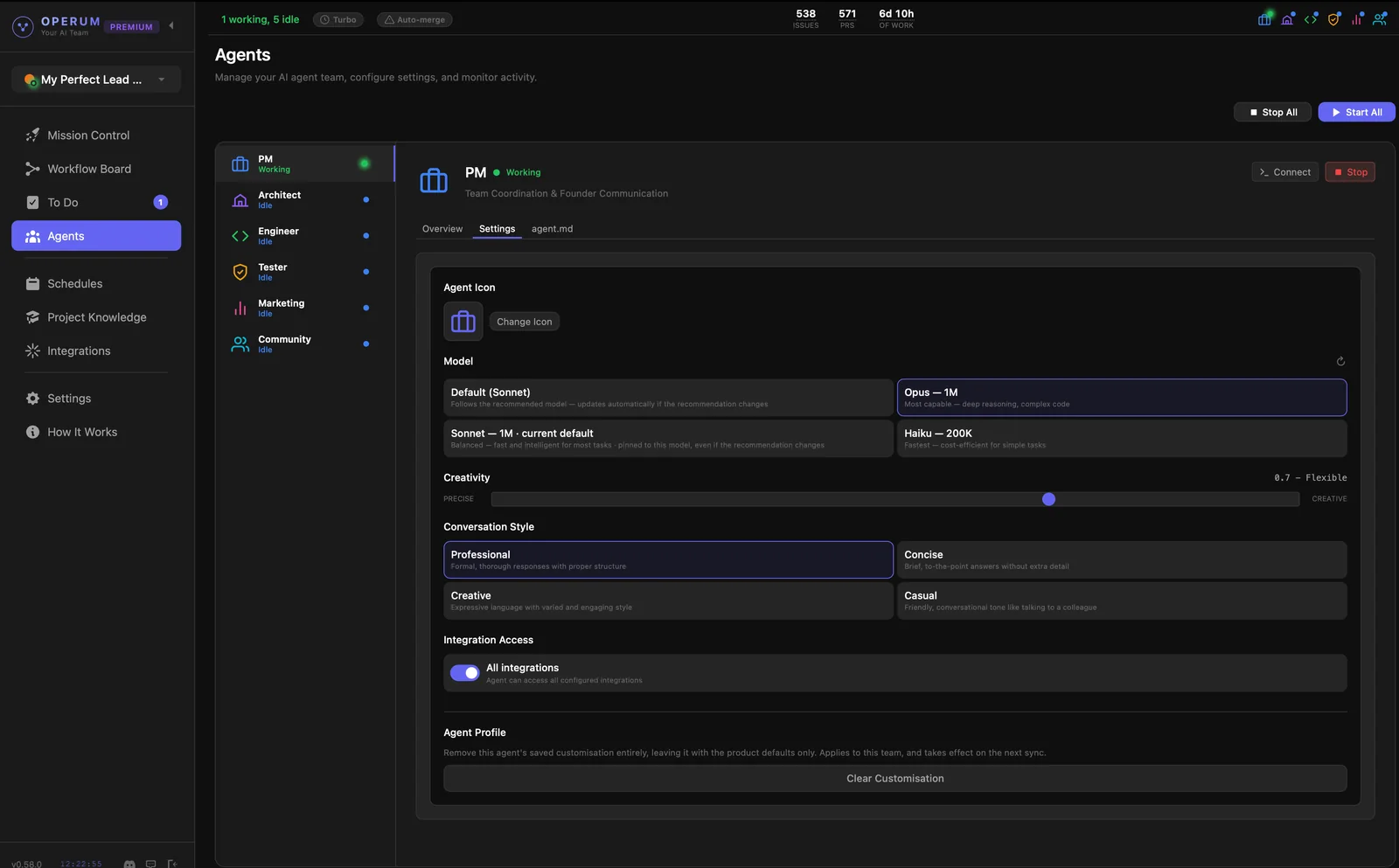Choose the Creative conversation style

tap(668, 601)
